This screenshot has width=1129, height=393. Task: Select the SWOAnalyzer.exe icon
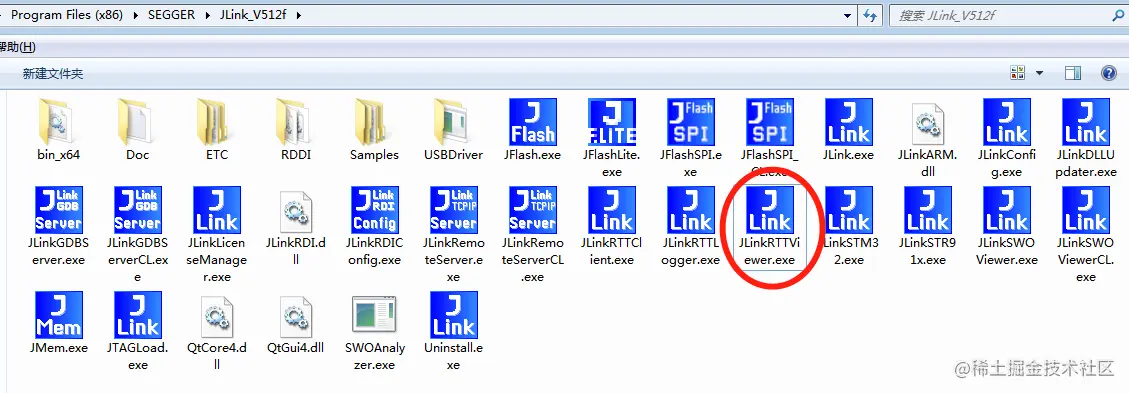pos(374,315)
